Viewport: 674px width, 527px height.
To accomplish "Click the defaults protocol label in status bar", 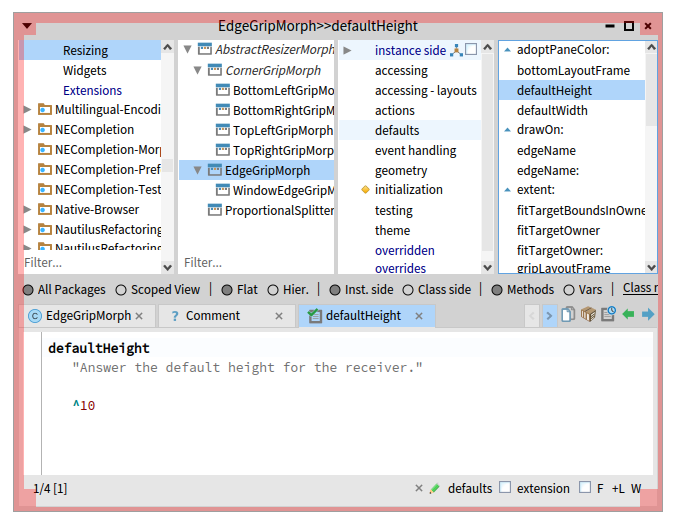I will 470,488.
